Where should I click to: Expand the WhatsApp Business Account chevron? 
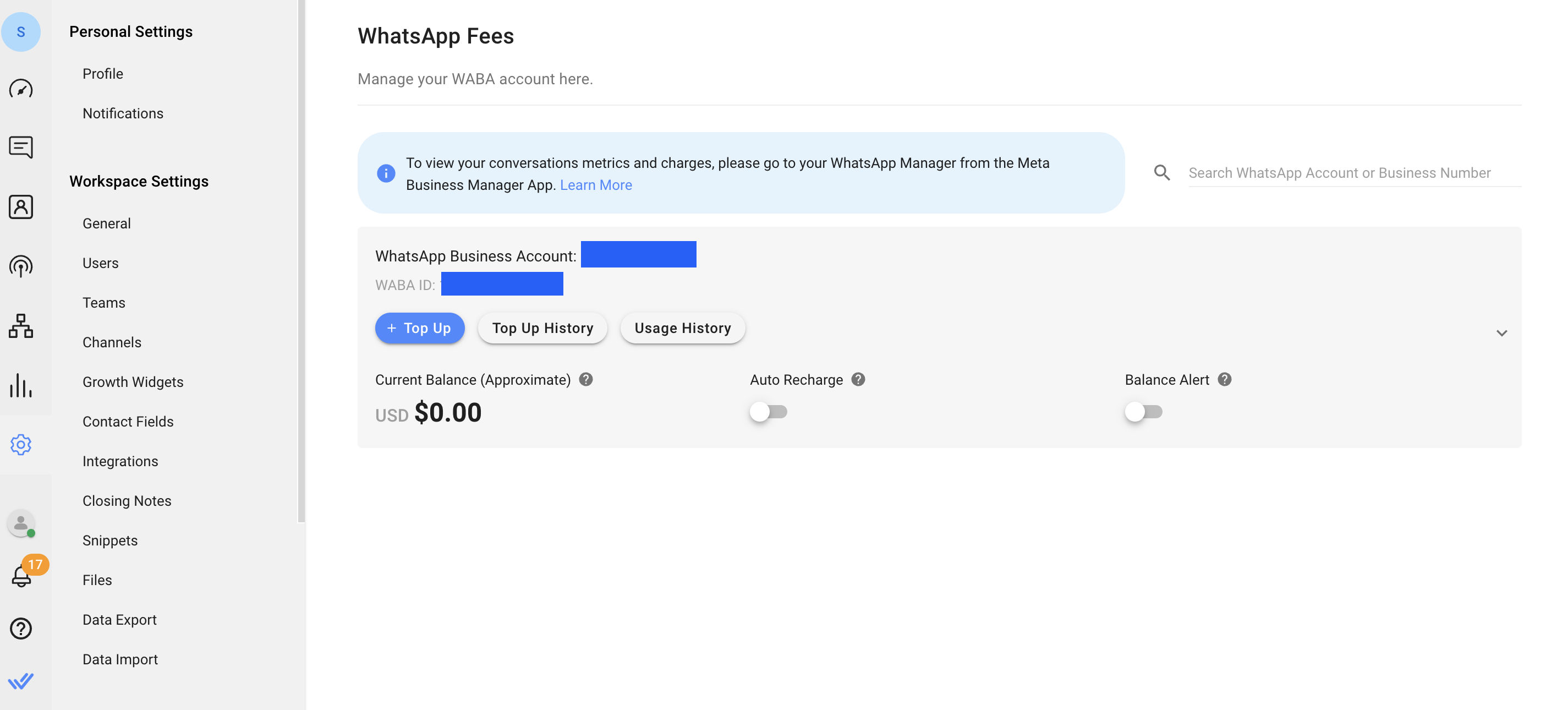[x=1501, y=333]
